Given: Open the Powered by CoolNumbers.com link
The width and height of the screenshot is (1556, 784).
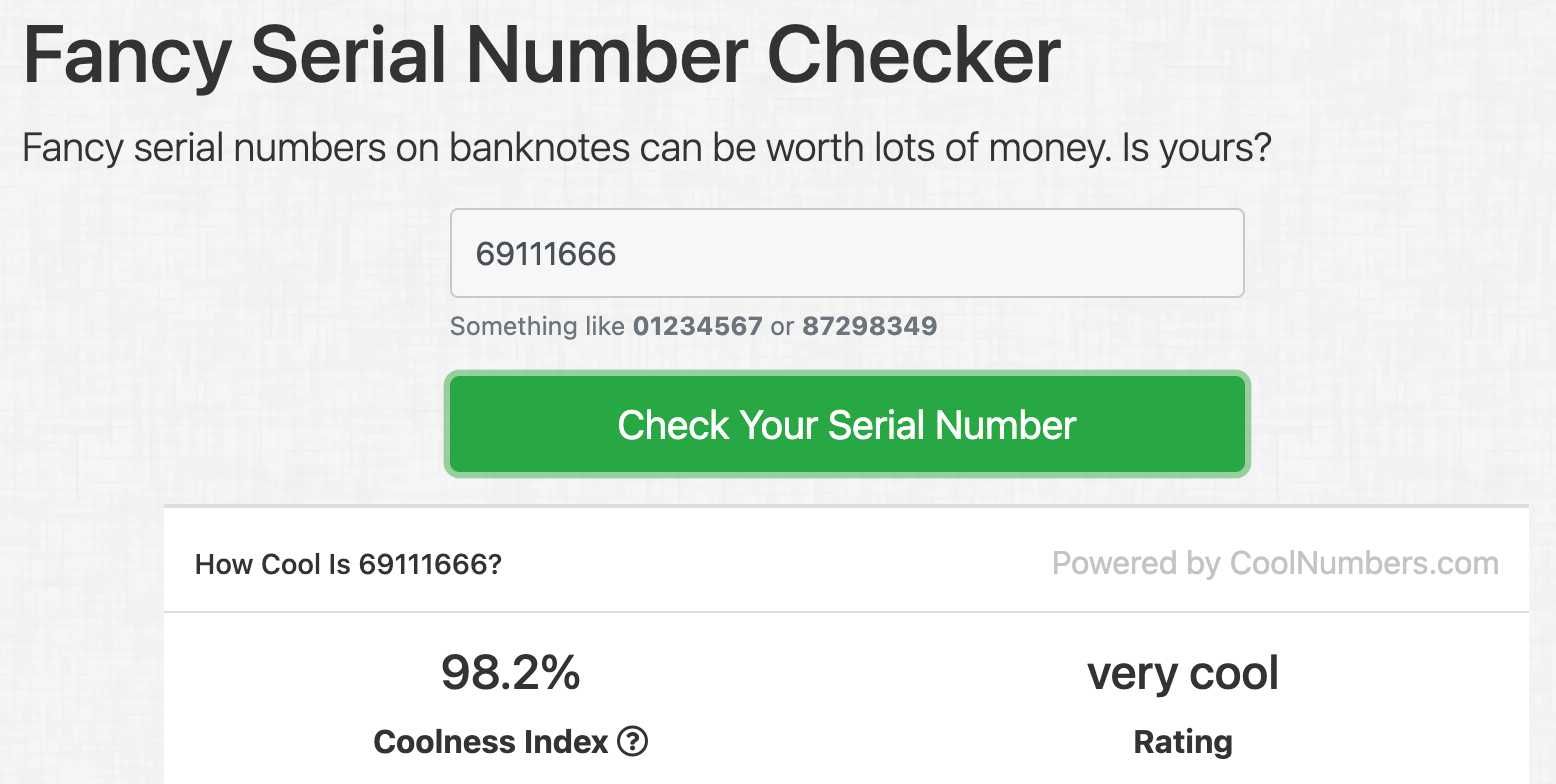Looking at the screenshot, I should click(1275, 564).
